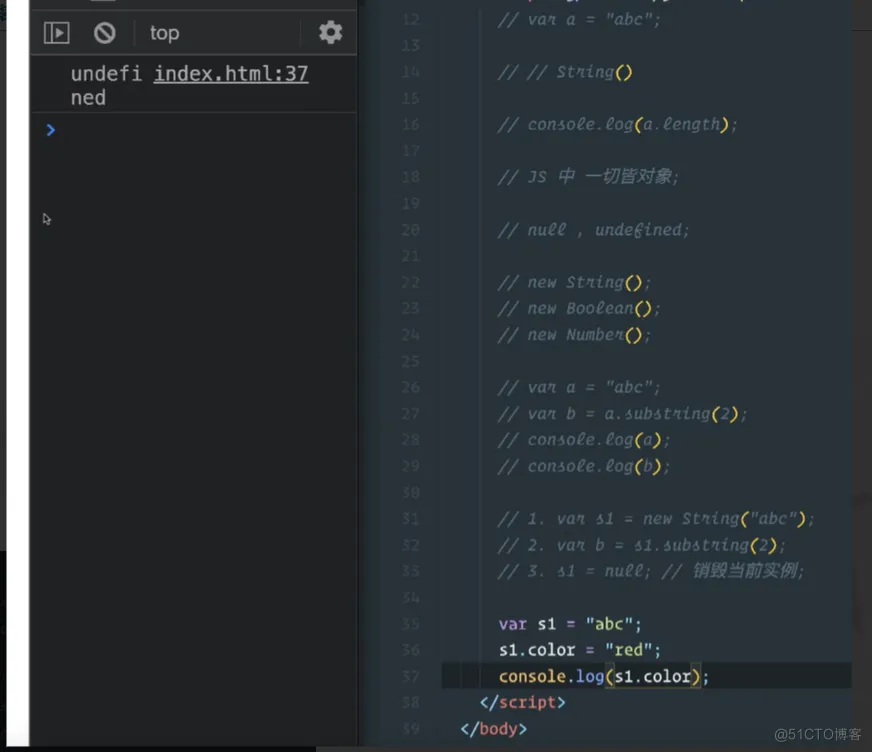Toggle the console sidebar panel icon
872x752 pixels.
tap(57, 33)
